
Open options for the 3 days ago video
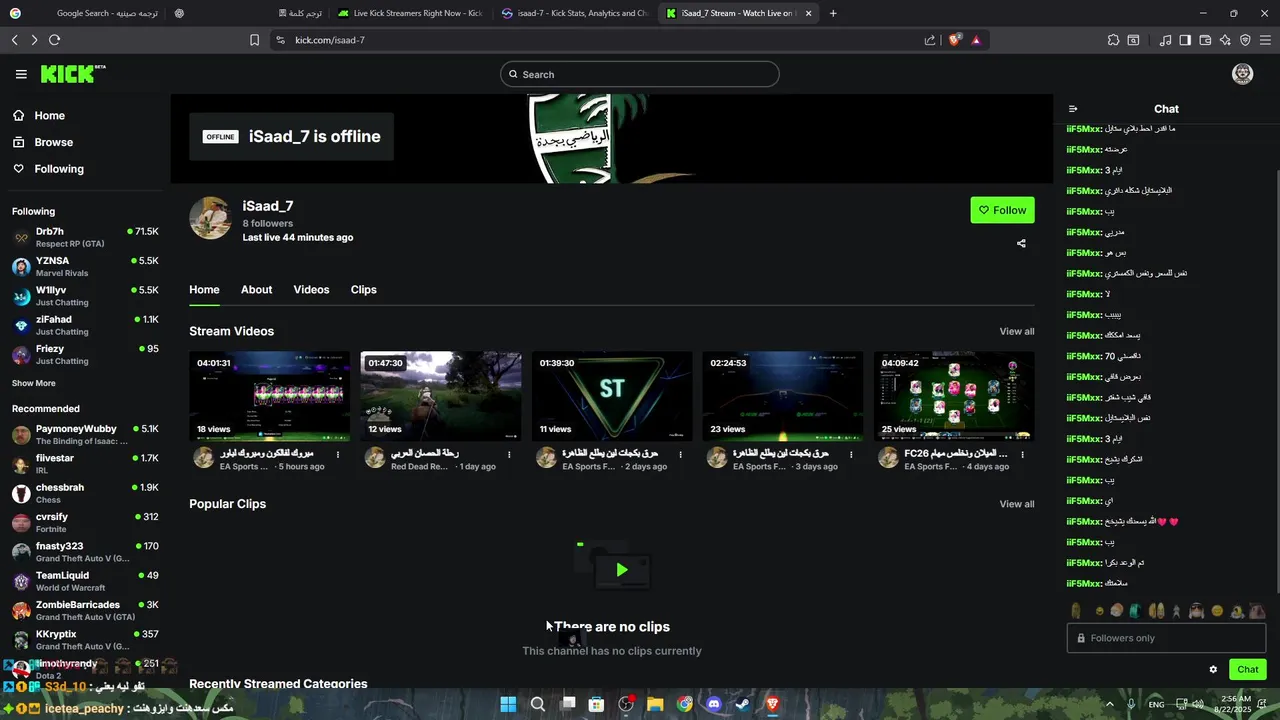851,454
